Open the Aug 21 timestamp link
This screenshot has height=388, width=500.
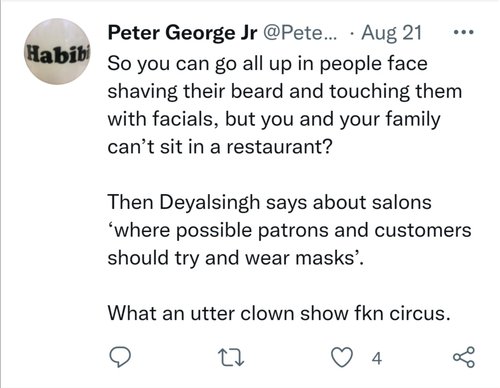392,33
